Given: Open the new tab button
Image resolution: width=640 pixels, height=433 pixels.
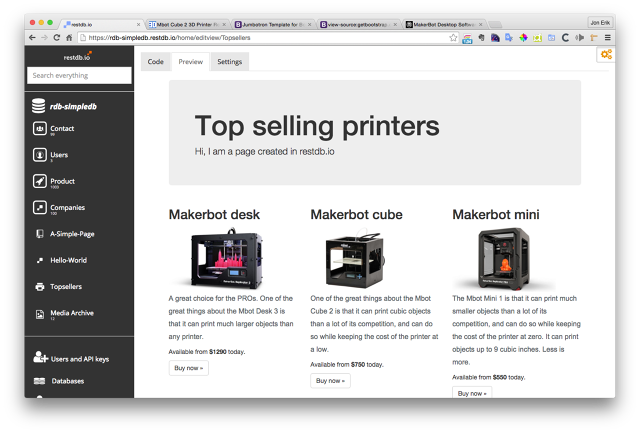Looking at the screenshot, I should pos(495,24).
